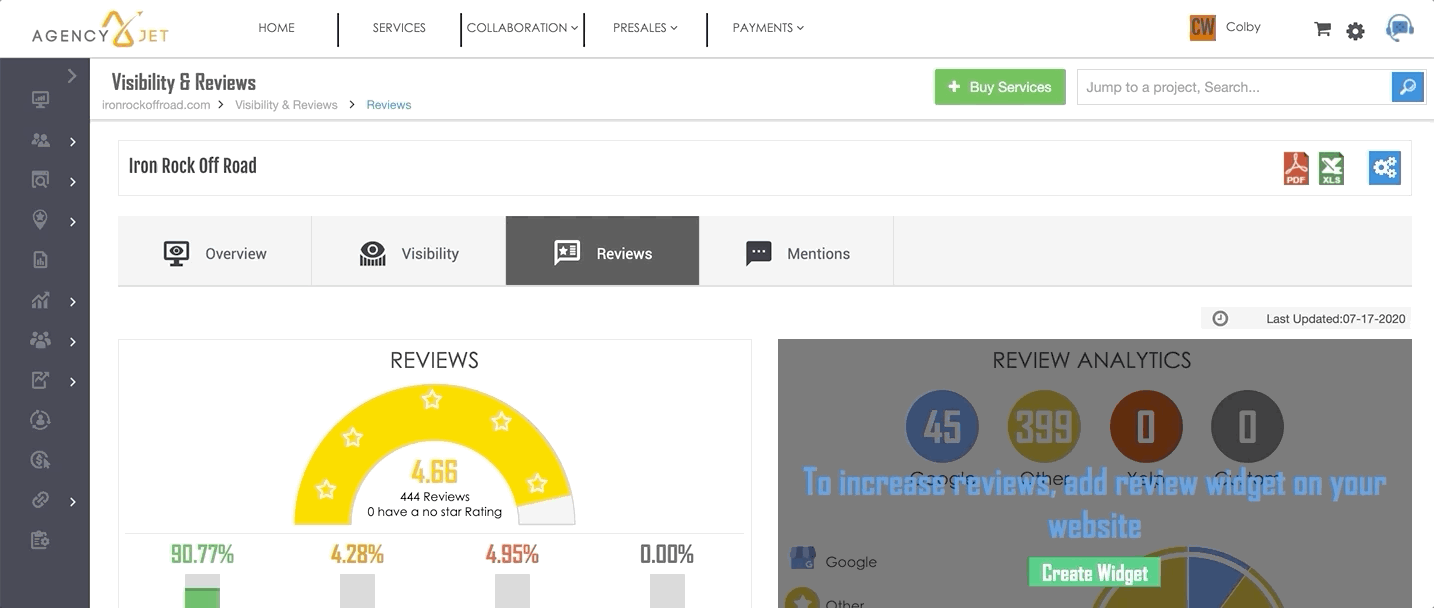Switch to the Visibility tab

point(409,252)
